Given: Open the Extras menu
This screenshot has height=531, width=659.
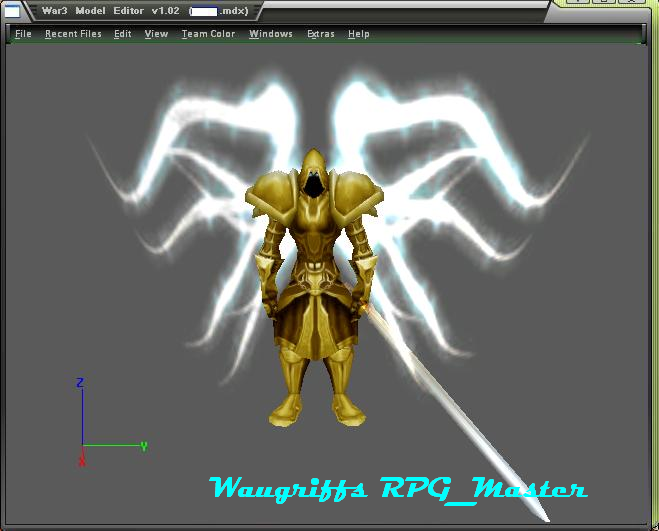Looking at the screenshot, I should 321,34.
